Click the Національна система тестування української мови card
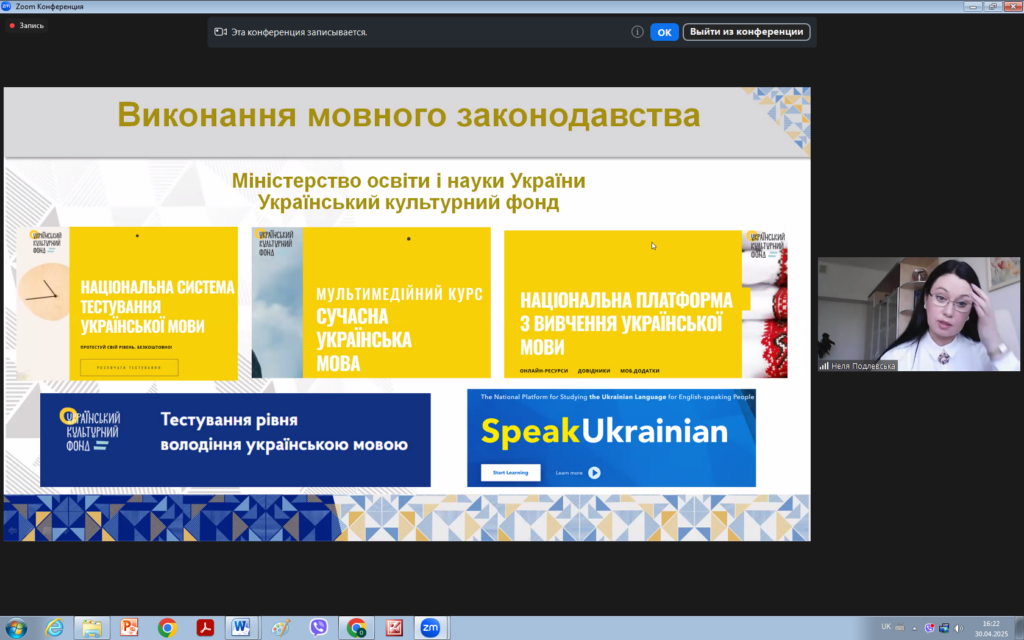This screenshot has width=1024, height=640. click(x=127, y=304)
